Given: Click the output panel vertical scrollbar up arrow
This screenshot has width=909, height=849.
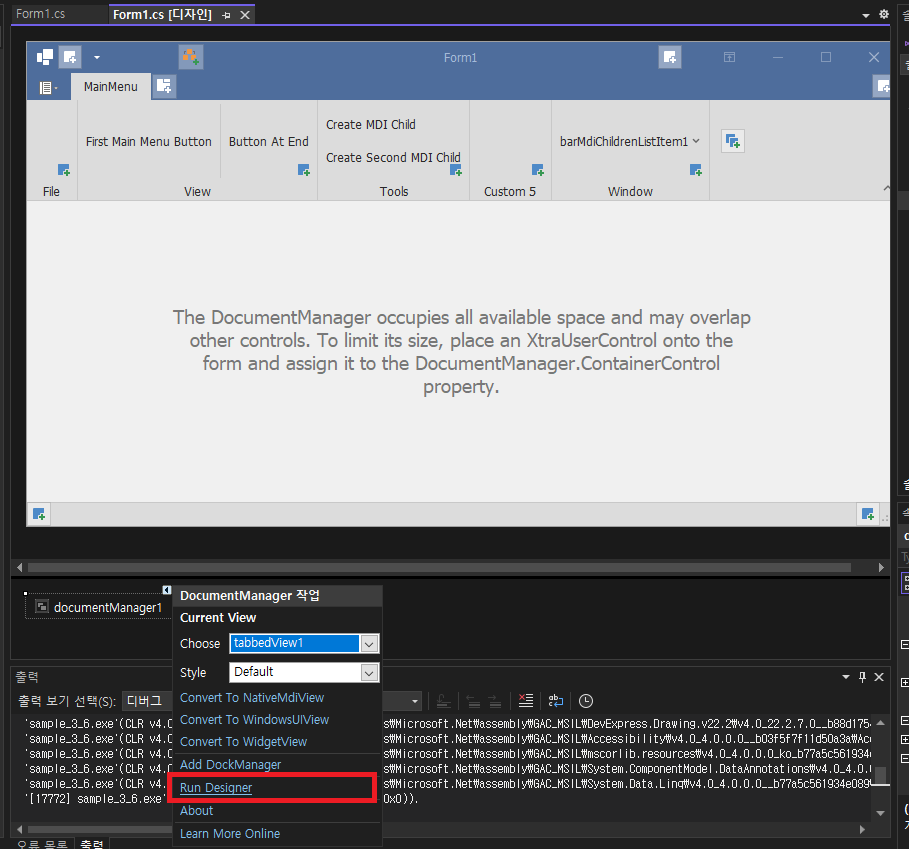Looking at the screenshot, I should [x=881, y=723].
